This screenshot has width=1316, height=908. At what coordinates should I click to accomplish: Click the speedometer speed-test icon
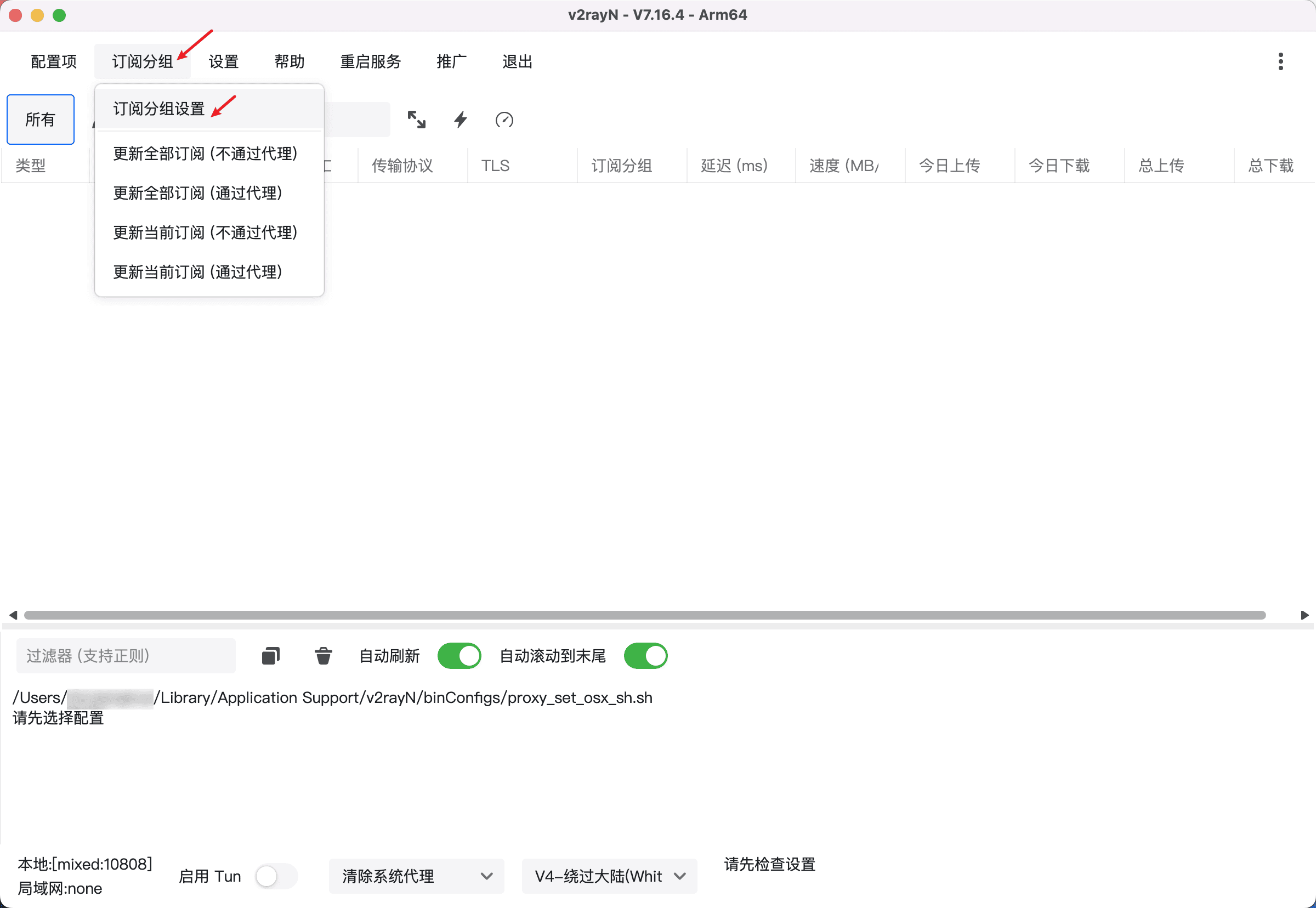coord(504,120)
